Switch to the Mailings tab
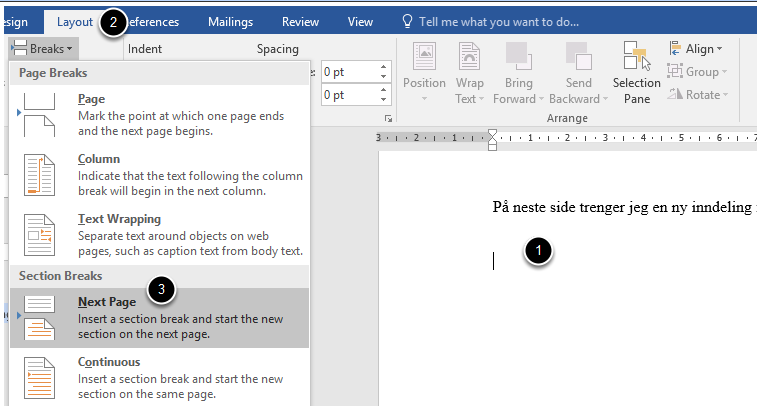Viewport: 757px width, 406px height. 230,22
